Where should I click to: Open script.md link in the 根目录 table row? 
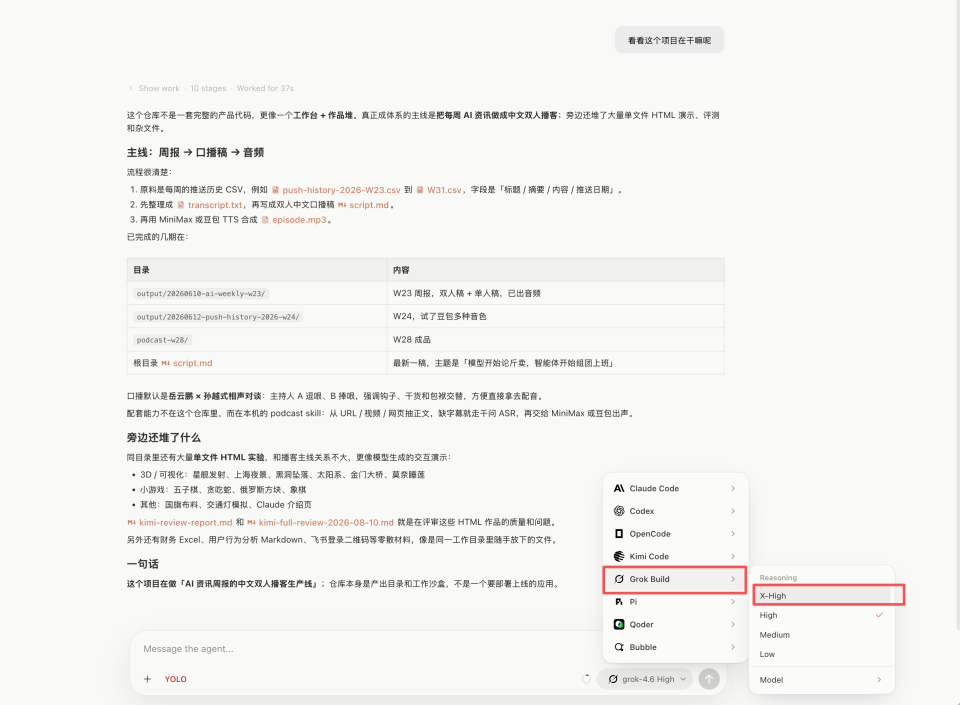pyautogui.click(x=187, y=363)
